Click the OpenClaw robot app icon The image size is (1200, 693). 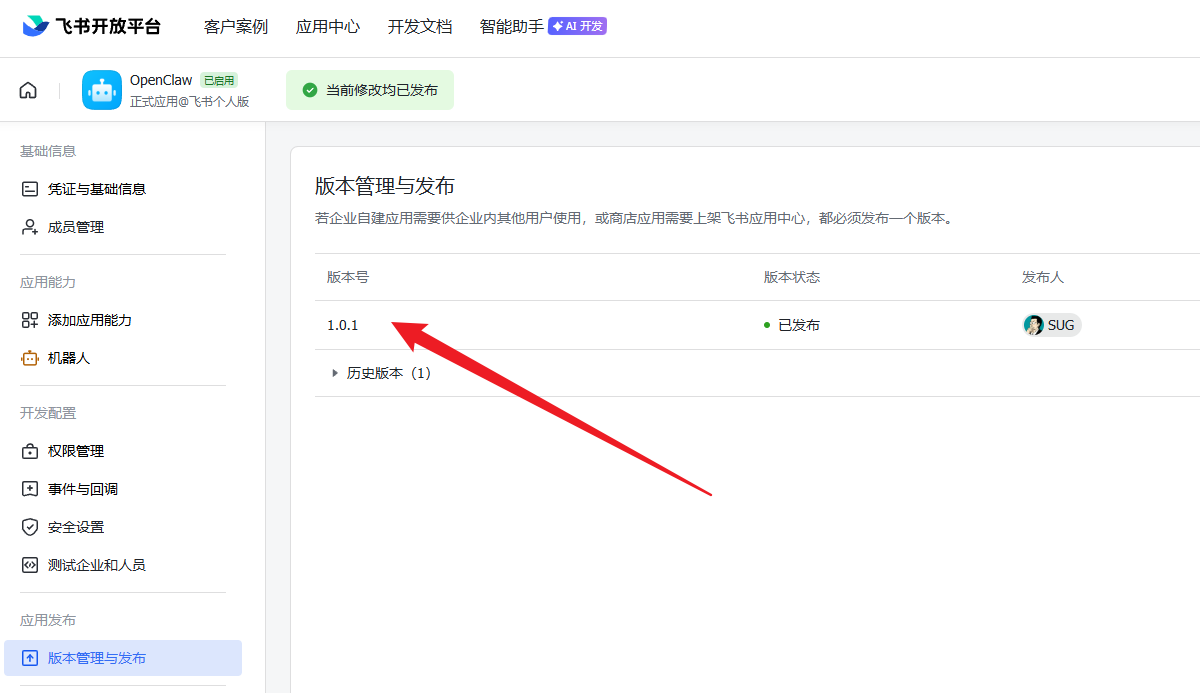pyautogui.click(x=102, y=90)
